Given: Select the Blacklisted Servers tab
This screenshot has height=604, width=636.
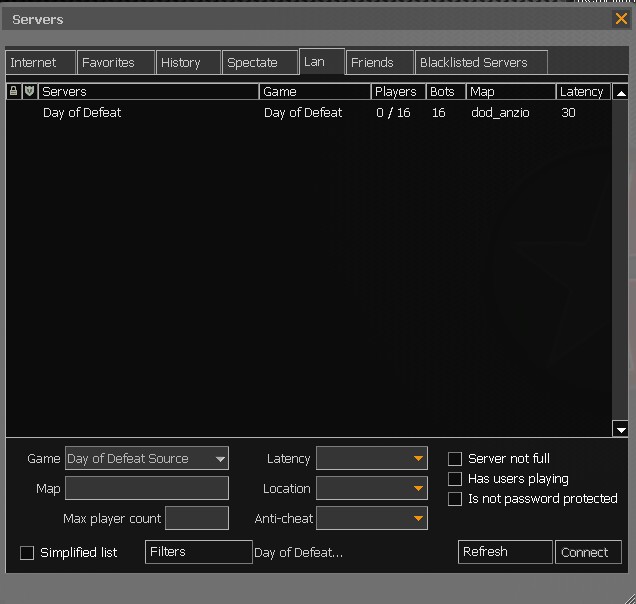Looking at the screenshot, I should click(480, 62).
